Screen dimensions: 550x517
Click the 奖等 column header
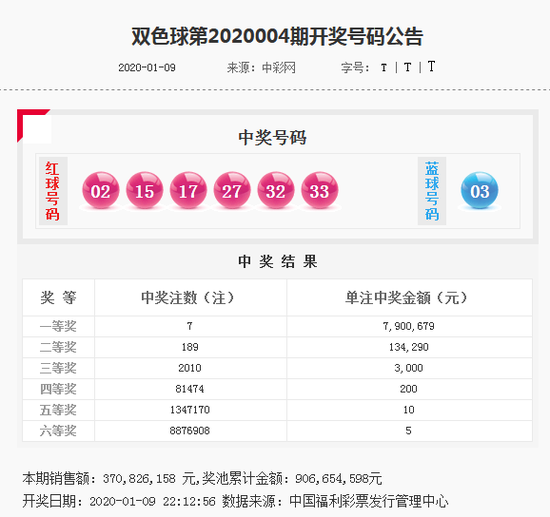[58, 298]
